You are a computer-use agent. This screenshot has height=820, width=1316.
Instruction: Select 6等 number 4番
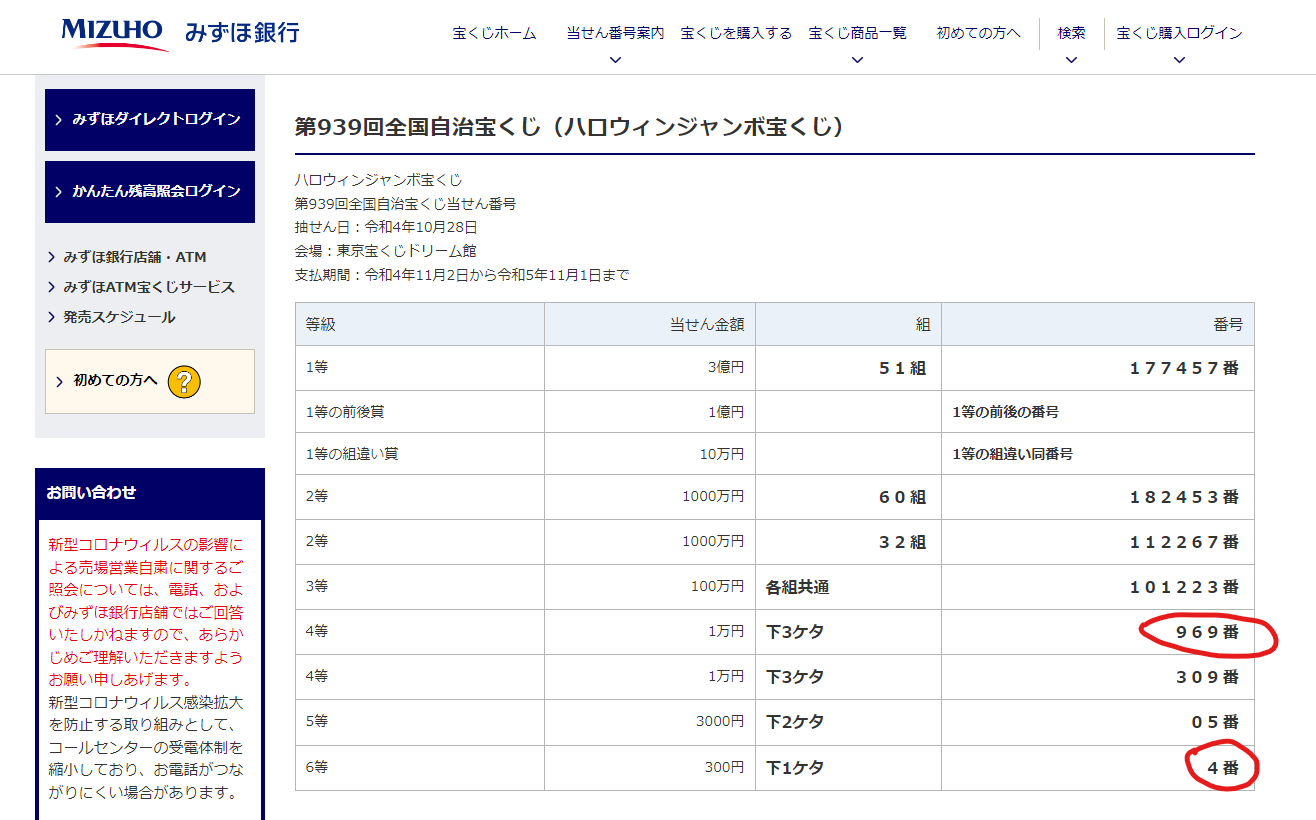coord(1223,768)
